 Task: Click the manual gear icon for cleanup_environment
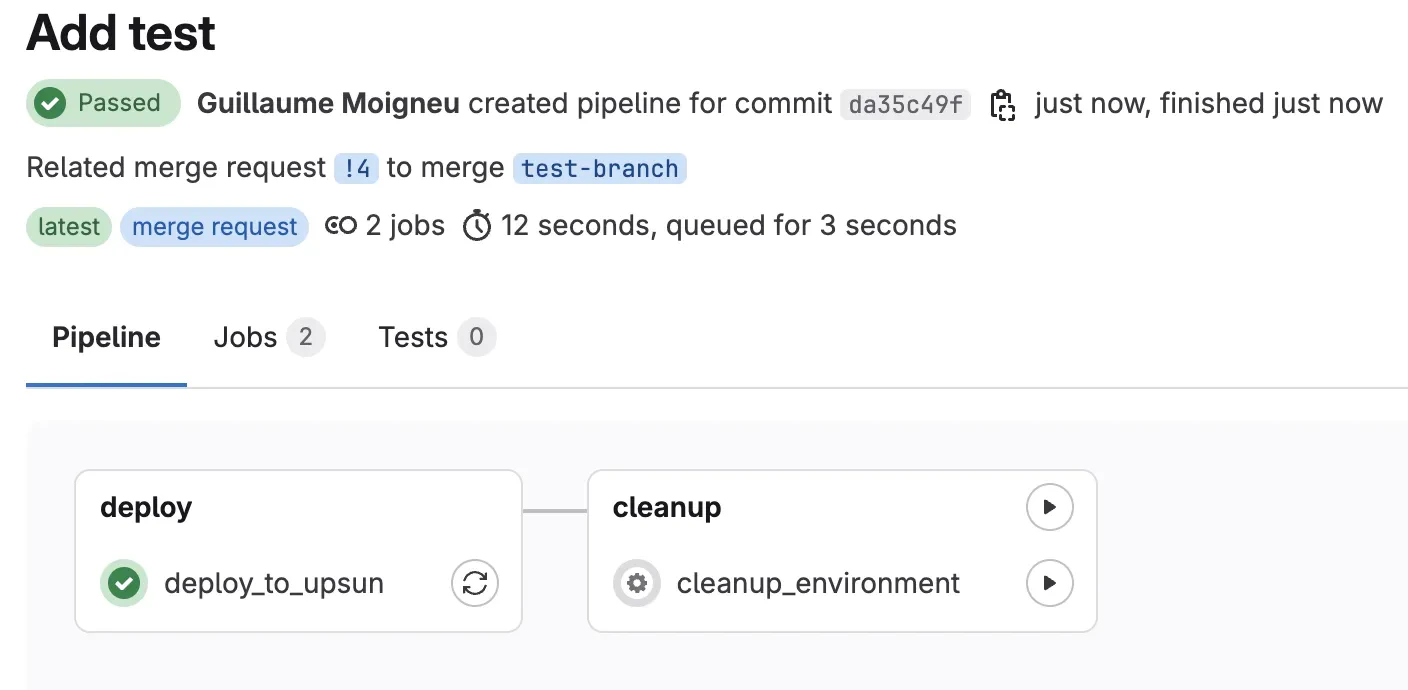(636, 583)
